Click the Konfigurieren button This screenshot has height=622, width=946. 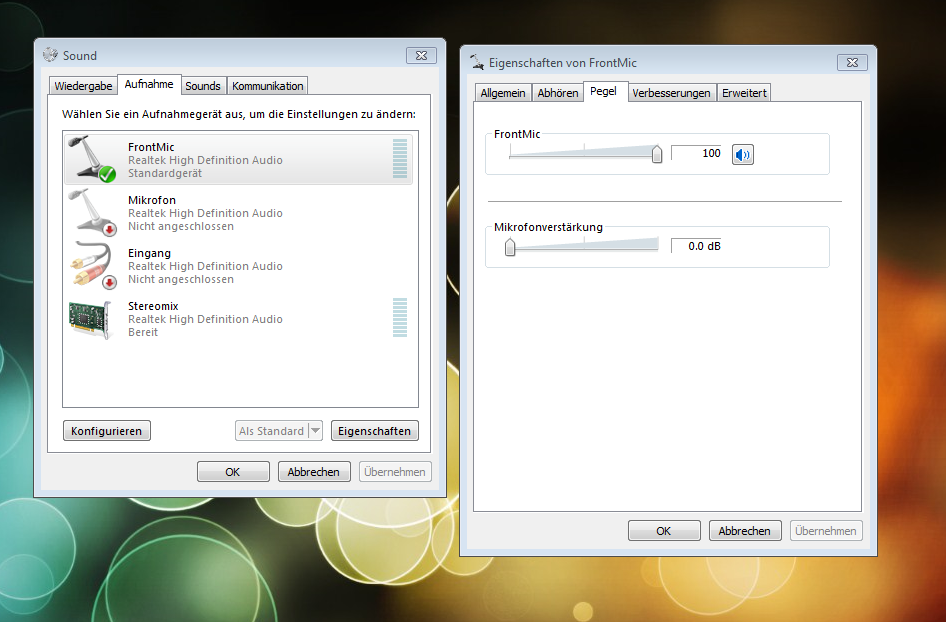pos(107,431)
